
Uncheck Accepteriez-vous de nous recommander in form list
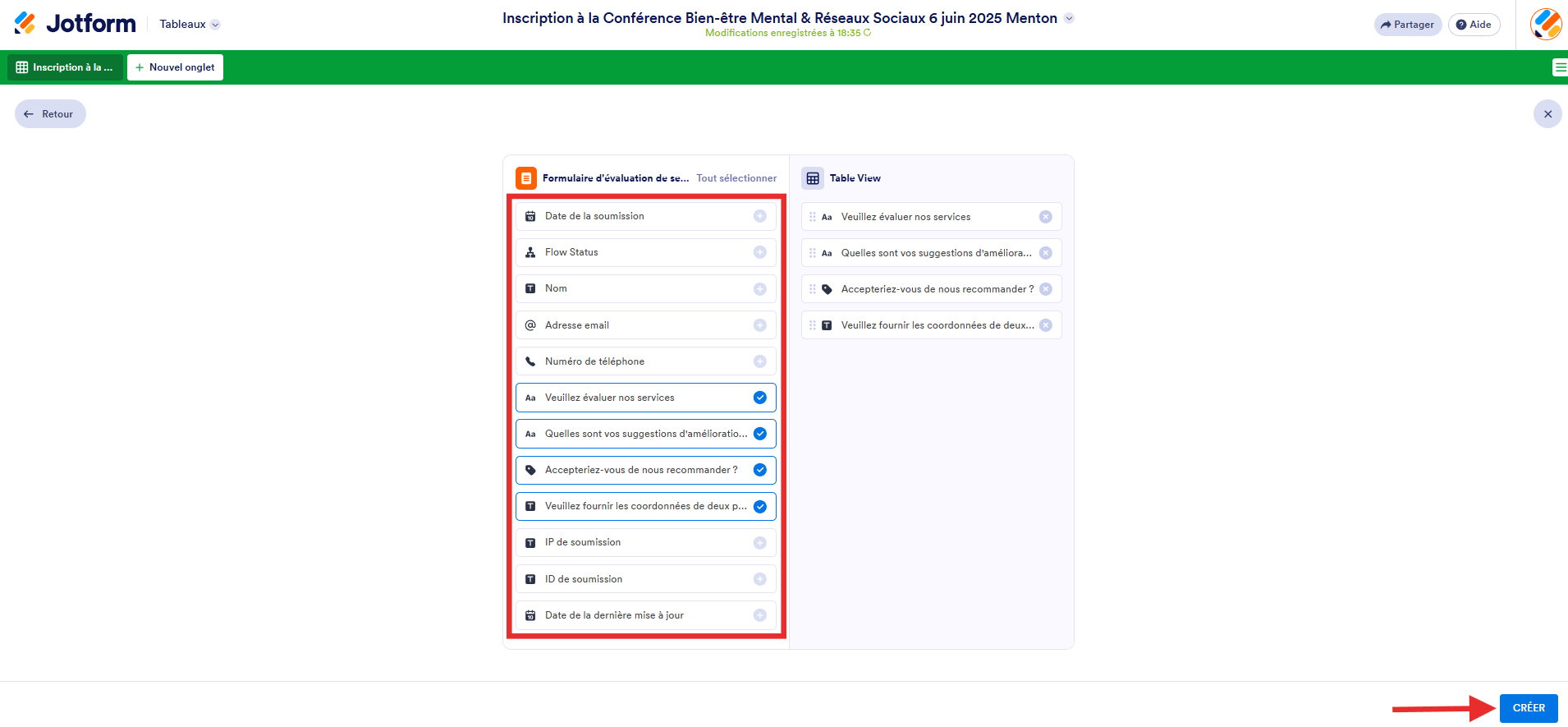[x=759, y=470]
